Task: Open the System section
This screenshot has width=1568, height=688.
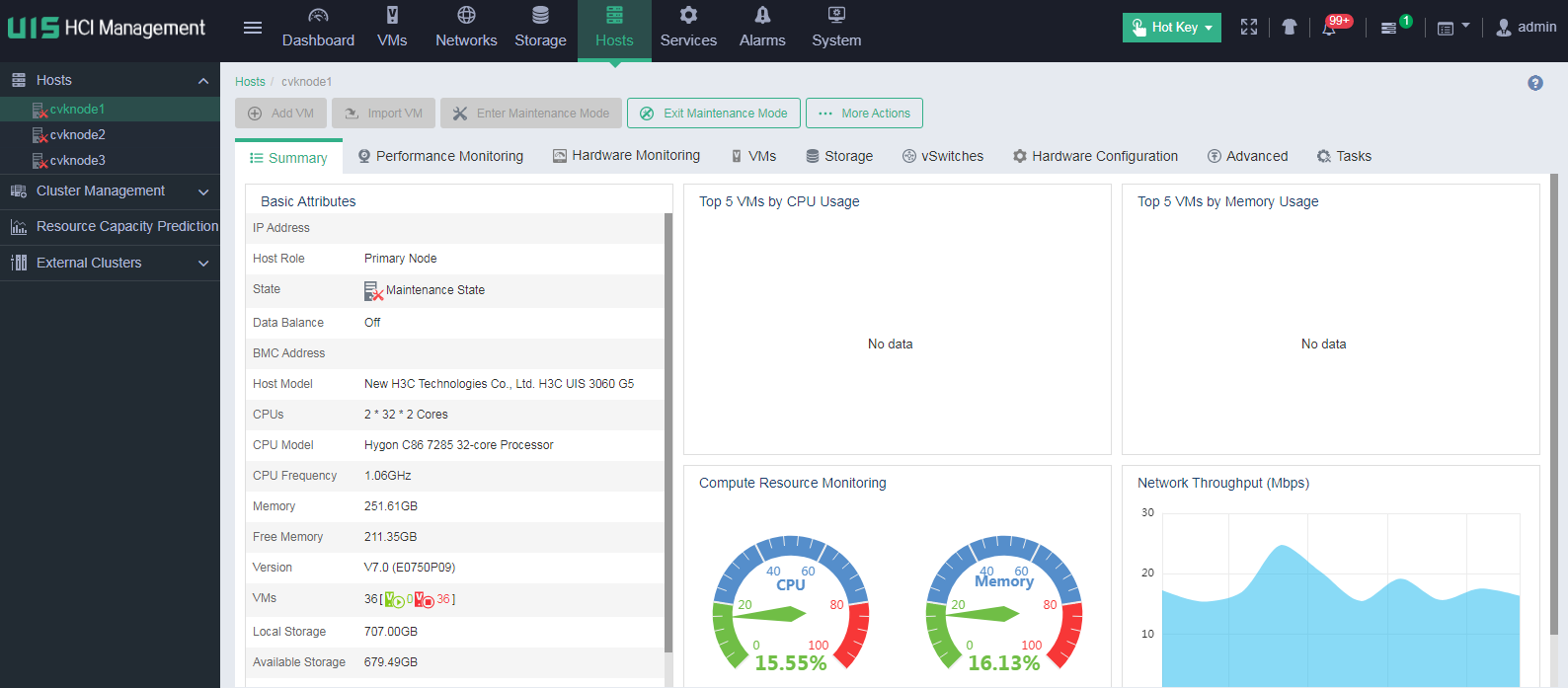Action: [x=836, y=28]
